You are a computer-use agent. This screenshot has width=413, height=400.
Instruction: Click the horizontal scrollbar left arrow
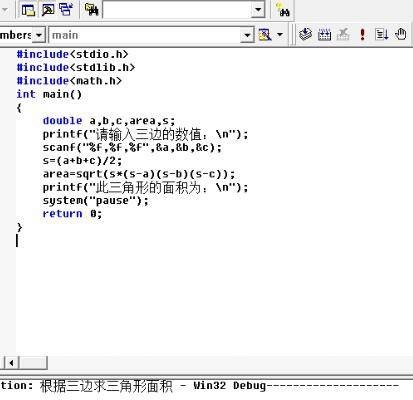coord(12,363)
